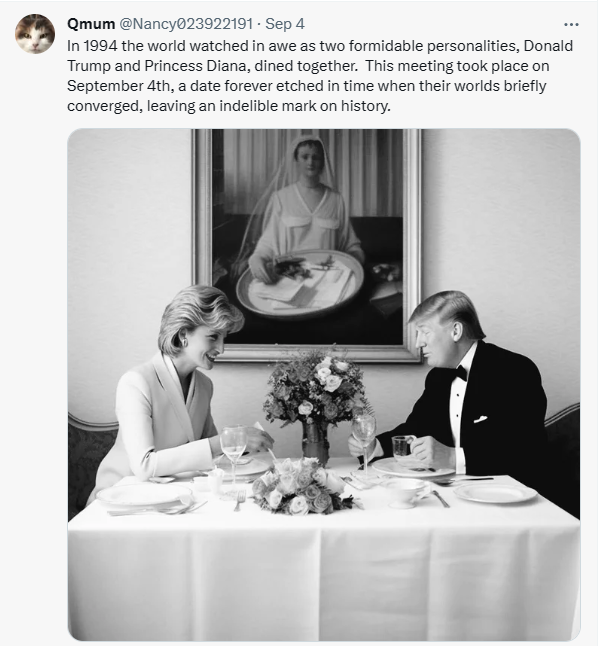Open the three-dot More options menu

(x=571, y=24)
